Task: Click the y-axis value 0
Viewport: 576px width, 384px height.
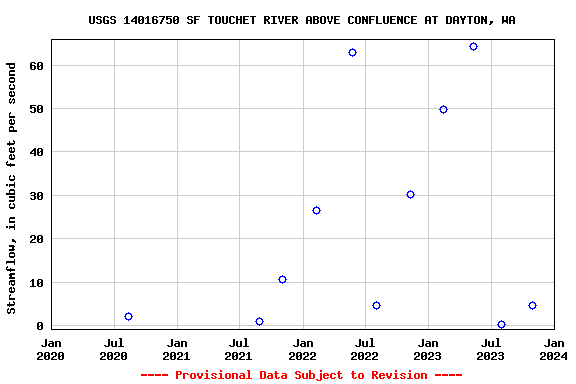Action: pyautogui.click(x=40, y=326)
